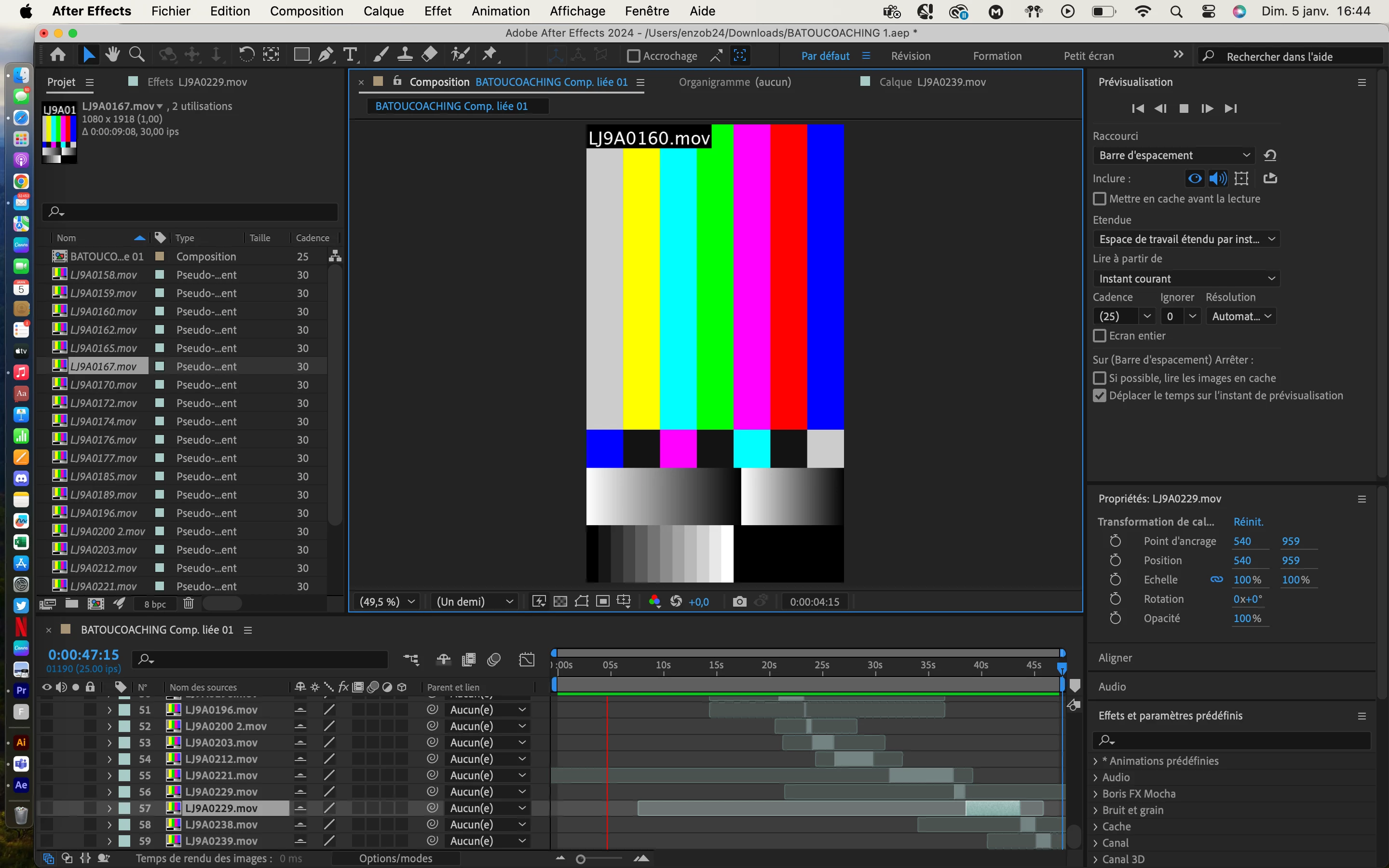Open the Barre d'espacement shortcut dropdown

1173,155
